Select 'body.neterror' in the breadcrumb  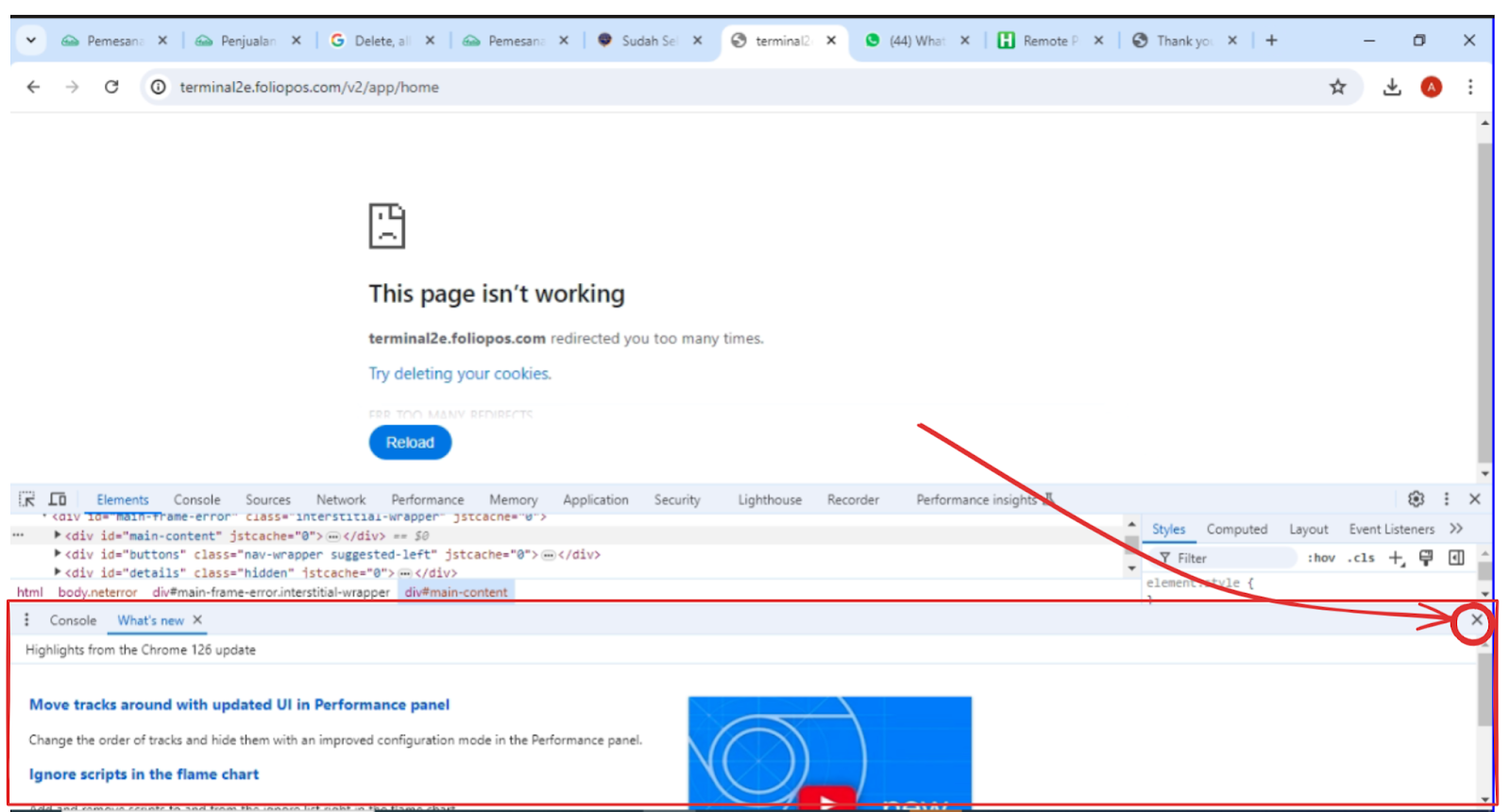coord(97,592)
